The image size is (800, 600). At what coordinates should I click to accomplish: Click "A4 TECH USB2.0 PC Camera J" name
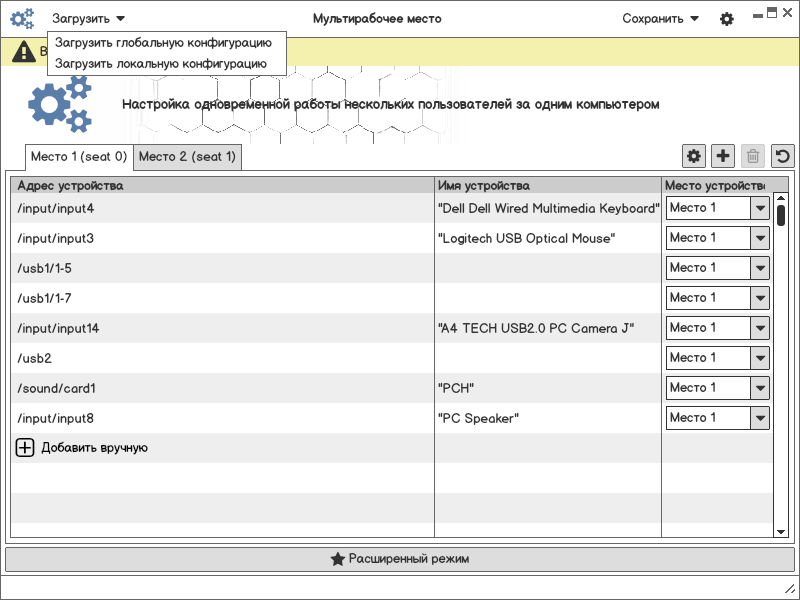point(536,328)
